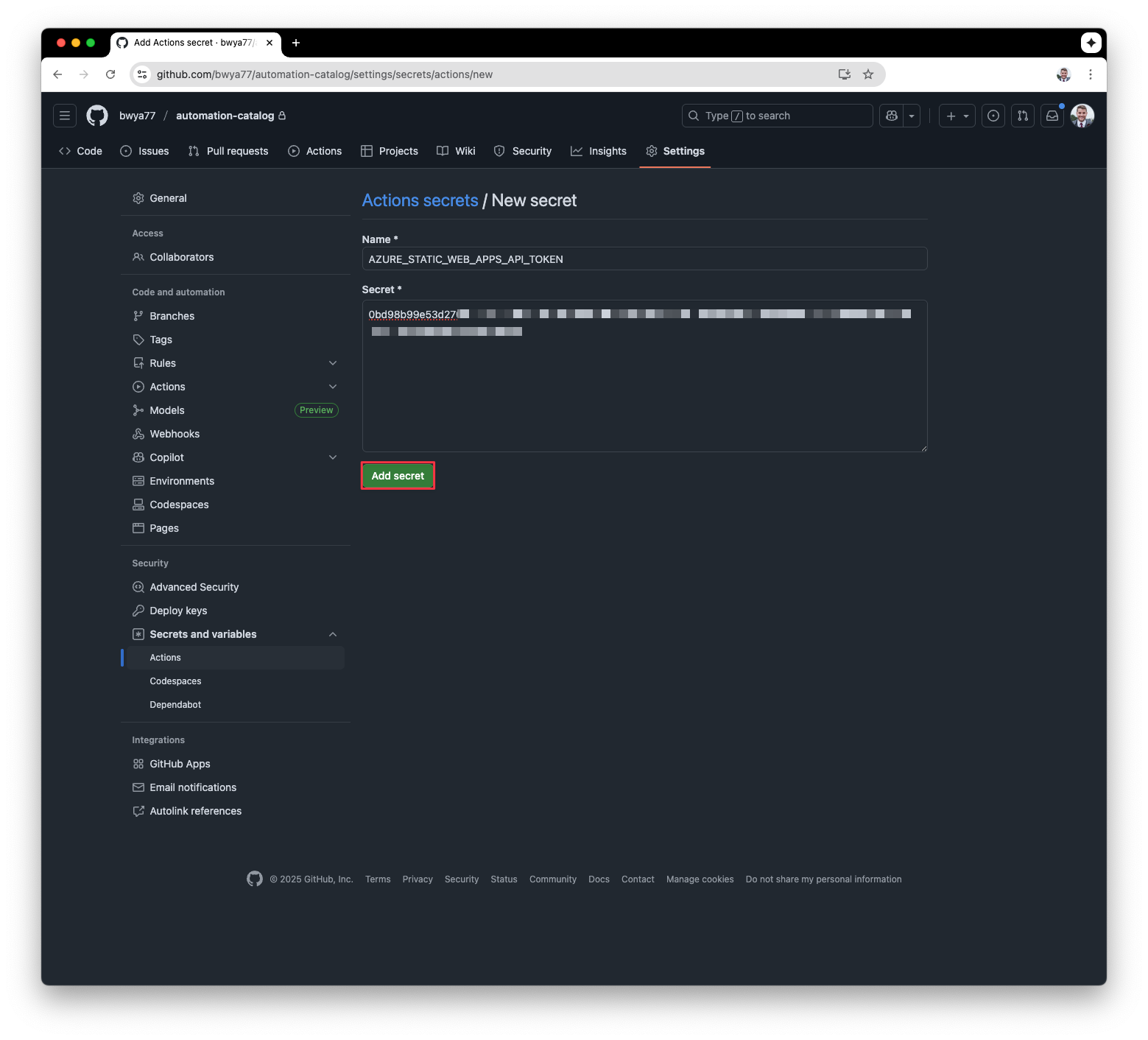Open the hamburger navigation menu
The width and height of the screenshot is (1148, 1040).
[65, 116]
